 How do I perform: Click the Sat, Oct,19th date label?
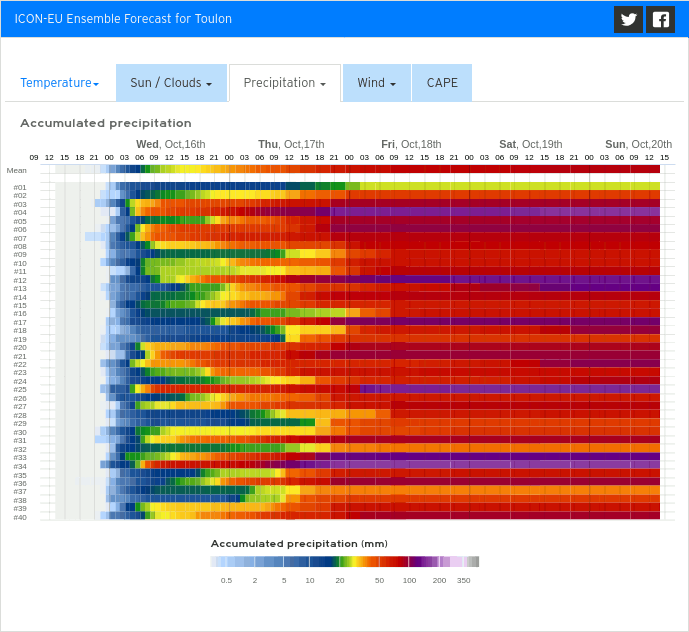click(530, 144)
